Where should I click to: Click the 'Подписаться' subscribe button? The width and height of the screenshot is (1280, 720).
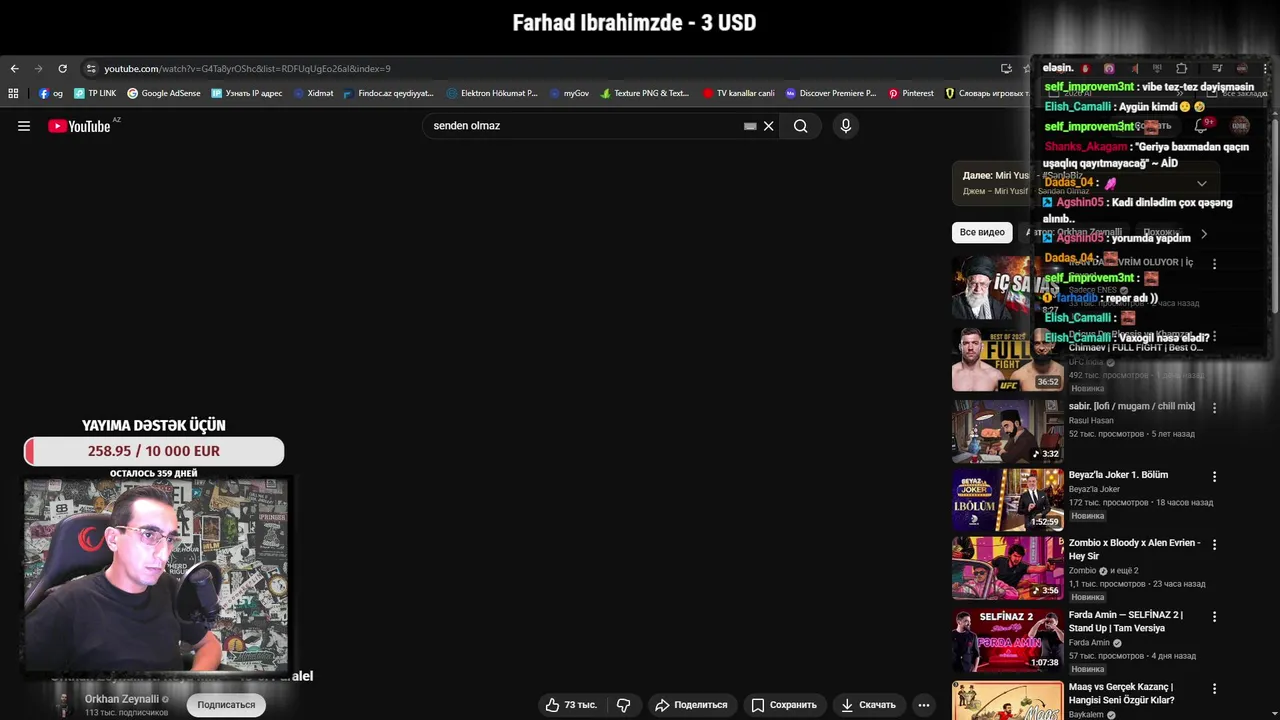click(x=226, y=705)
